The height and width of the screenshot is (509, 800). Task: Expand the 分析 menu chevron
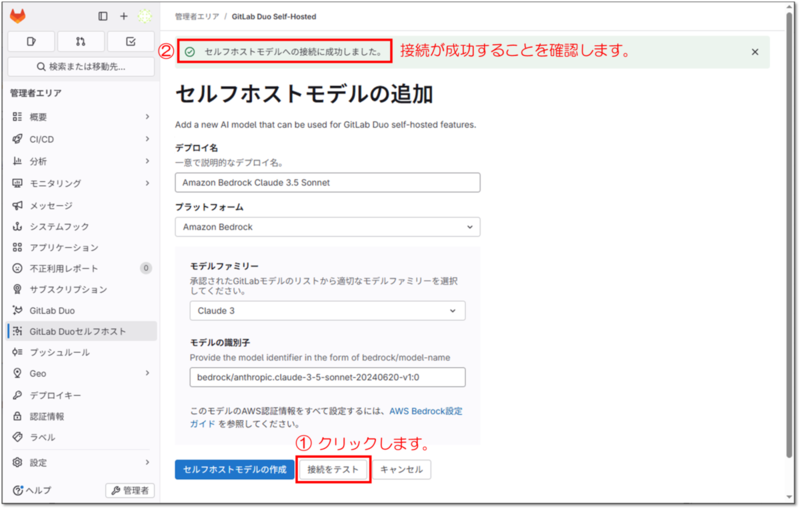(x=147, y=161)
